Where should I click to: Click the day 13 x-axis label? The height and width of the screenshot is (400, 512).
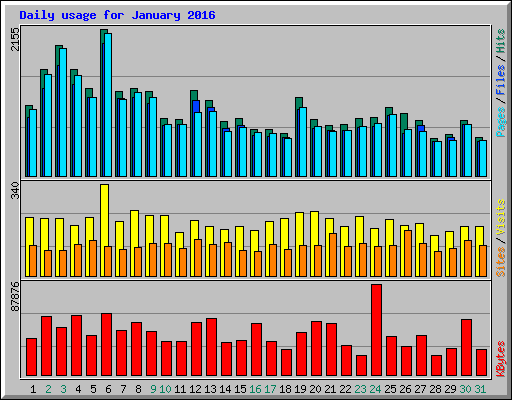210,389
